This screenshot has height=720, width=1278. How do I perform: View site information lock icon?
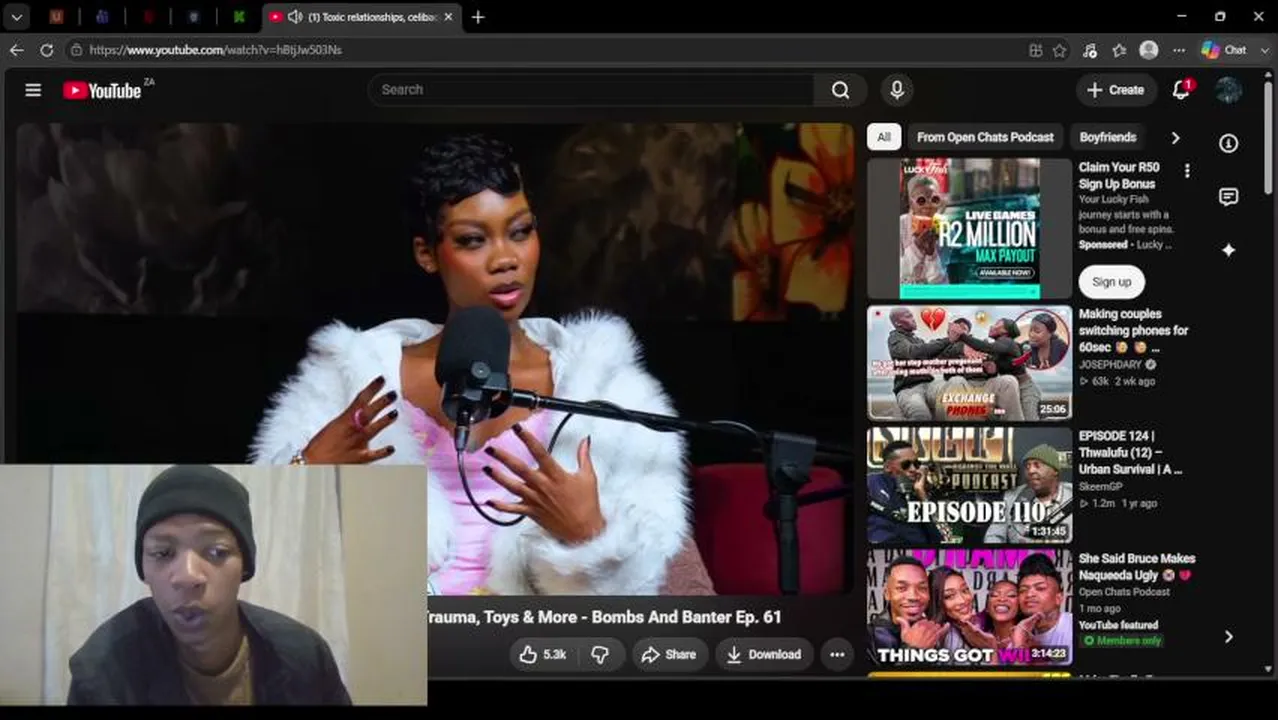pos(76,50)
